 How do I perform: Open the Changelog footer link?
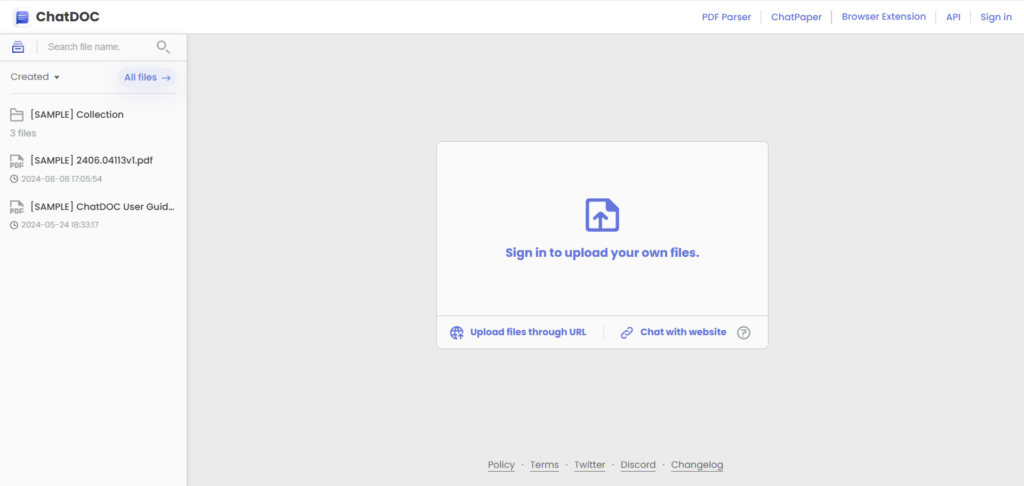point(696,465)
